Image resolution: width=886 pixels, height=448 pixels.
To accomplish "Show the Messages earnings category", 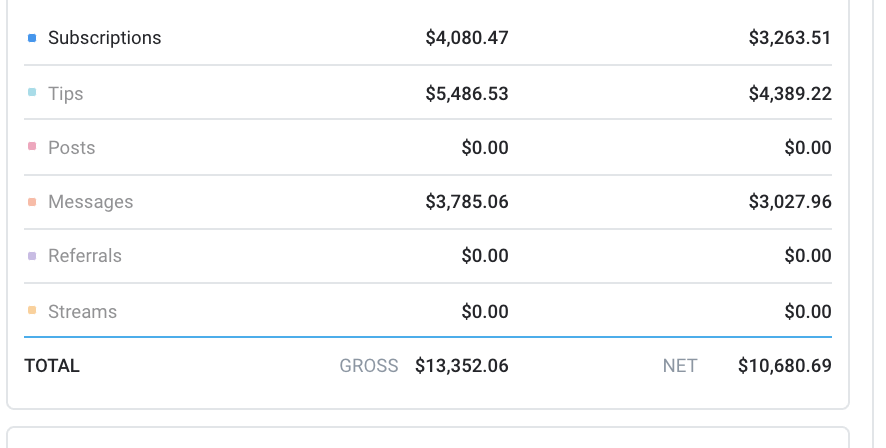I will [x=90, y=202].
